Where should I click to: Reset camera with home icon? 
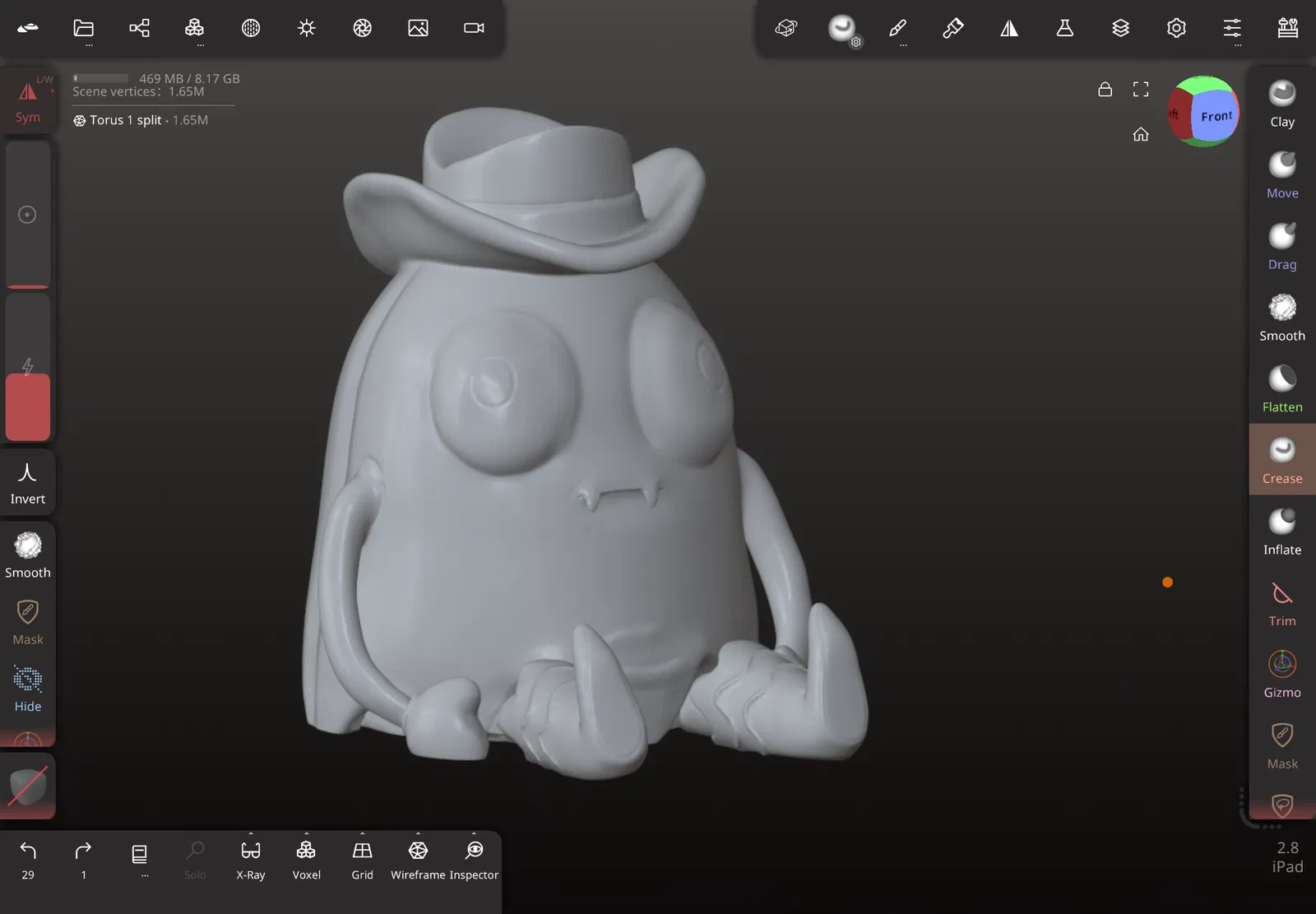pos(1141,134)
